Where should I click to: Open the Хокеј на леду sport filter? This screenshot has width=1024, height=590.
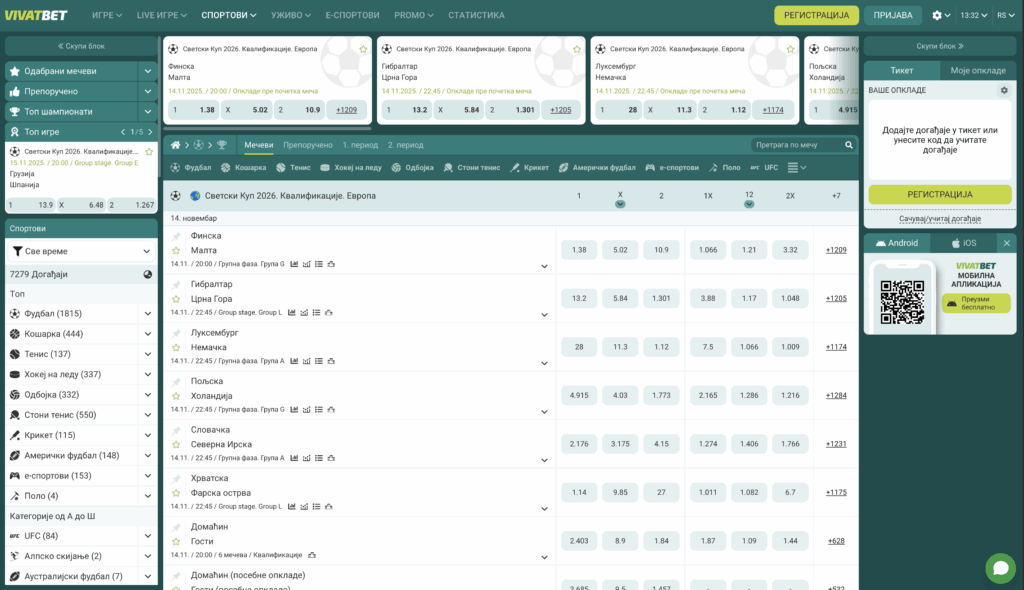click(x=327, y=168)
